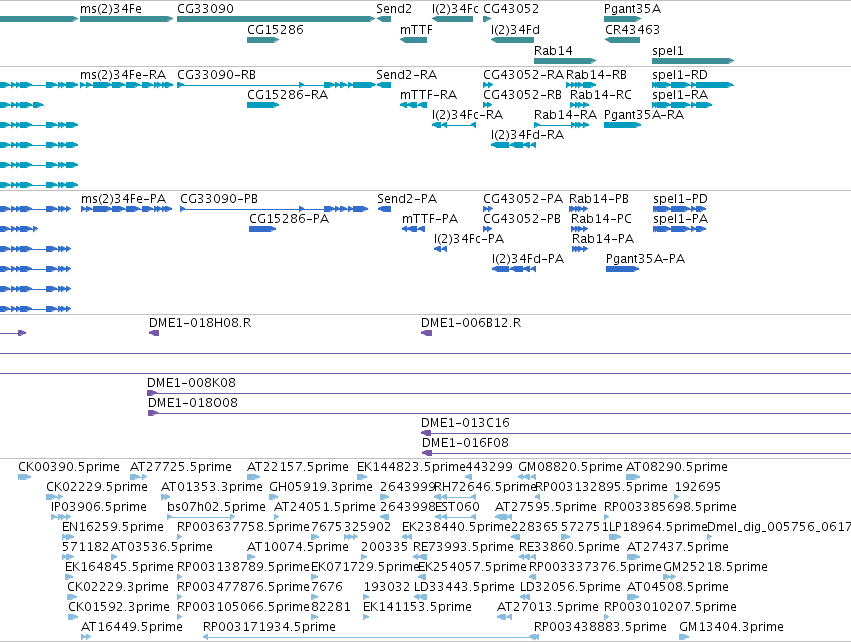851x642 pixels.
Task: Select transcript Rab14-RA
Action: tap(565, 115)
